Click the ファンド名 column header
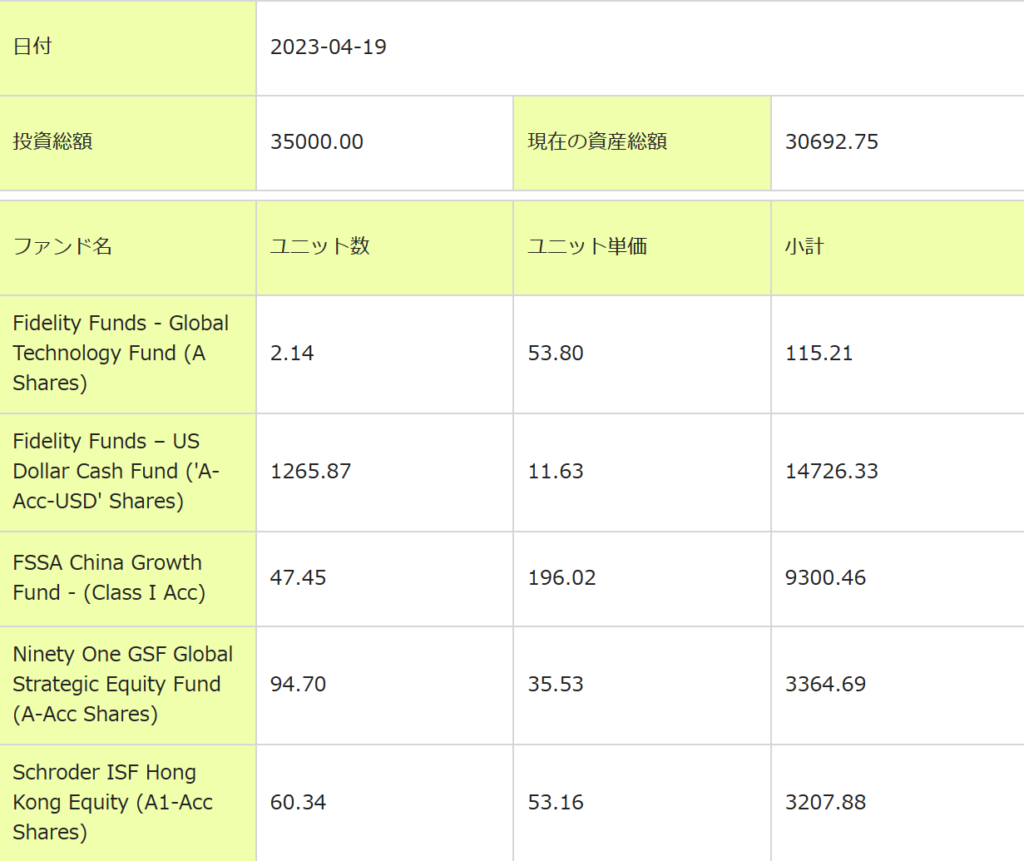Image resolution: width=1024 pixels, height=861 pixels. click(x=62, y=247)
